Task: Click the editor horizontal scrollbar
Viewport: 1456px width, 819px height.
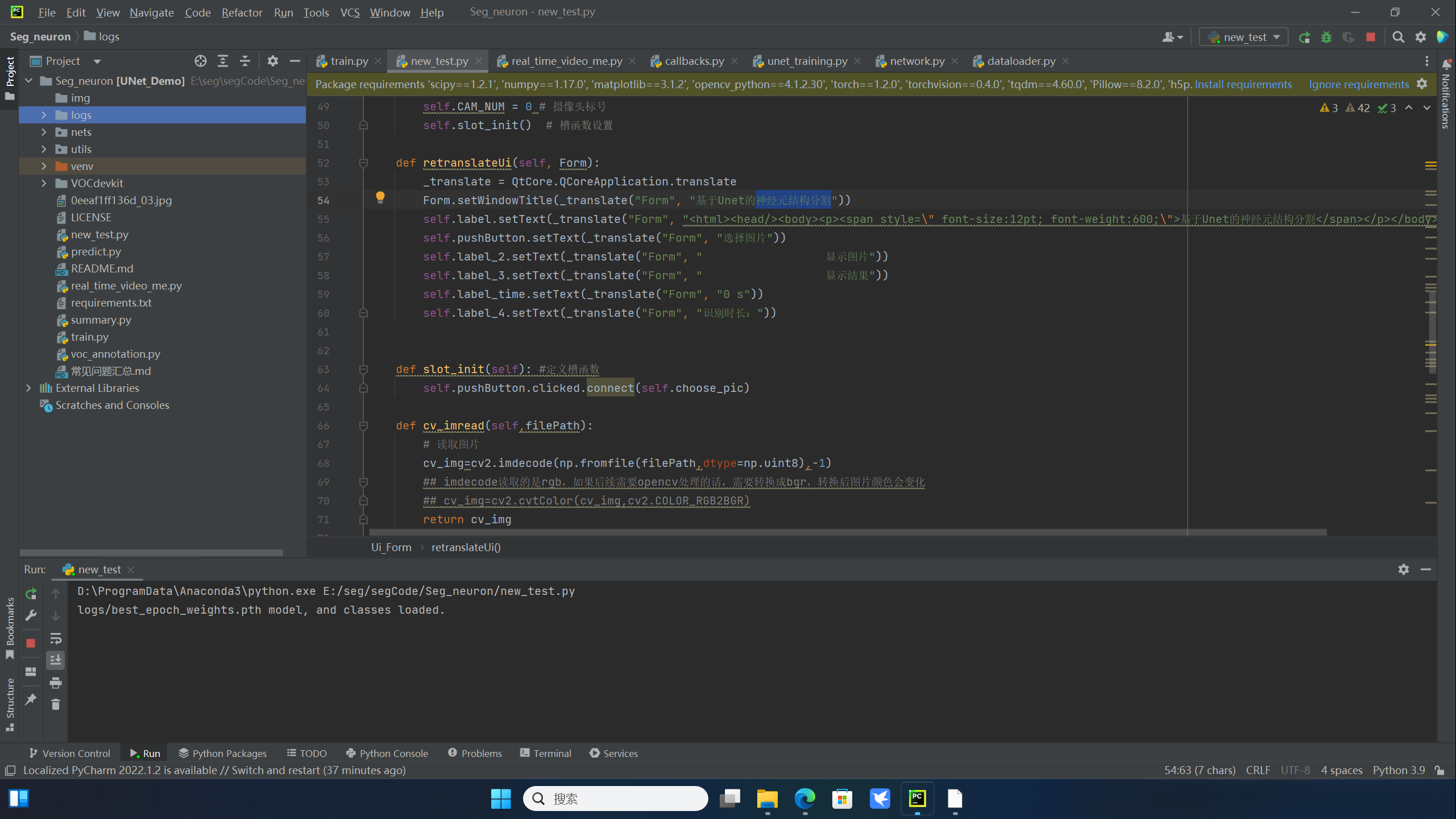Action: point(847,532)
